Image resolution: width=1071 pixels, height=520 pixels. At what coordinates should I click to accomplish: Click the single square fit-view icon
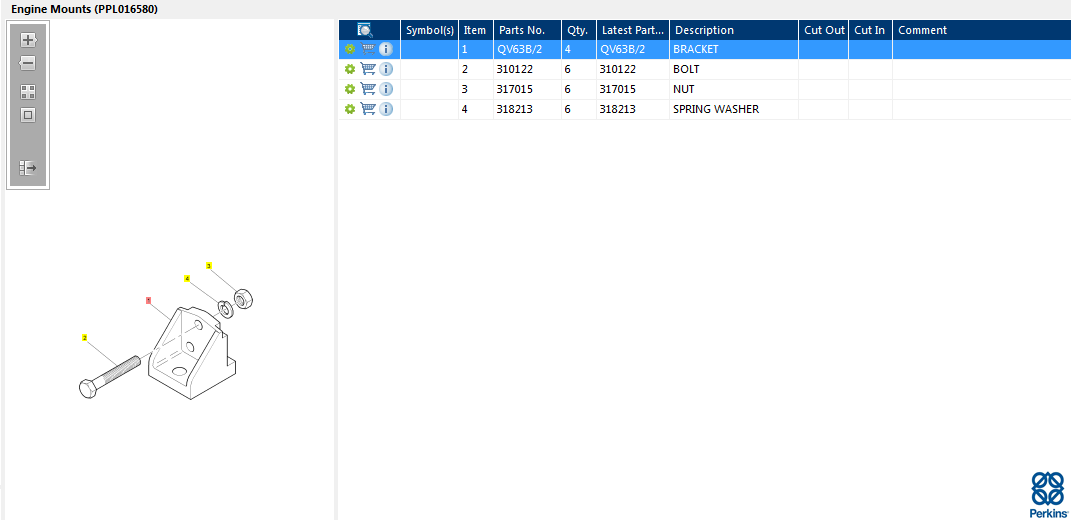pos(28,115)
